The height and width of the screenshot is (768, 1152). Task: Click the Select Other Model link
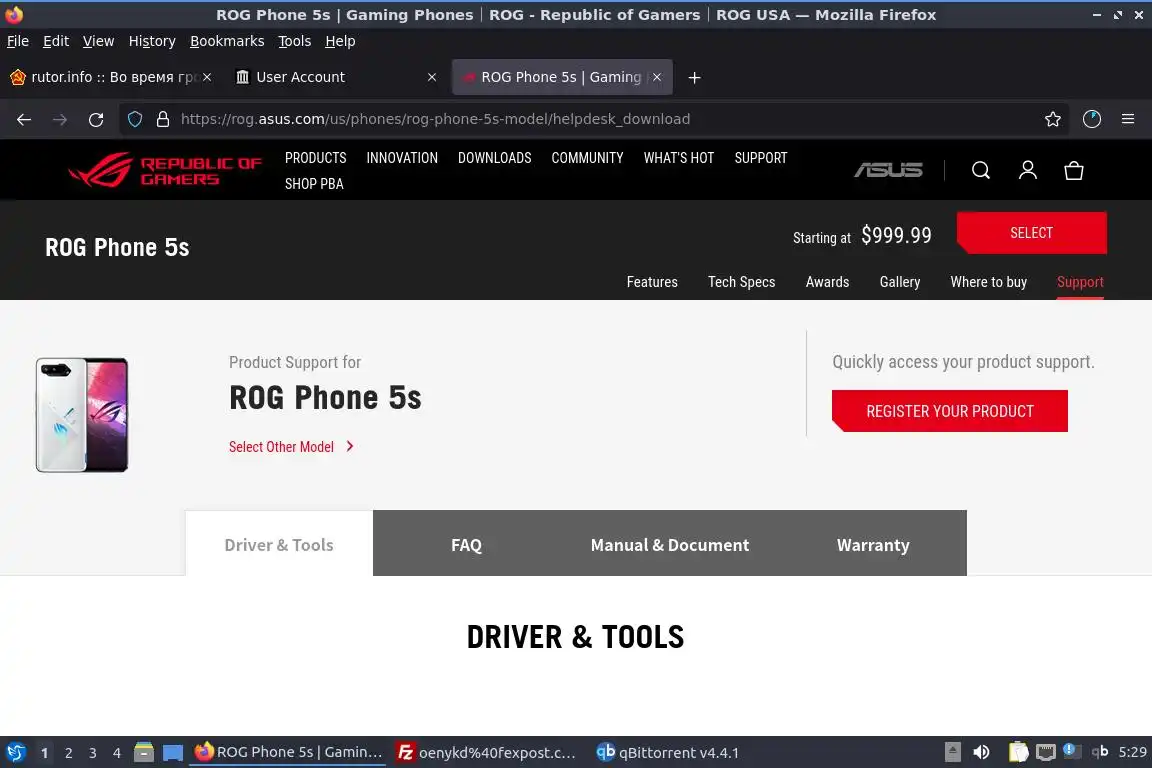[x=281, y=447]
